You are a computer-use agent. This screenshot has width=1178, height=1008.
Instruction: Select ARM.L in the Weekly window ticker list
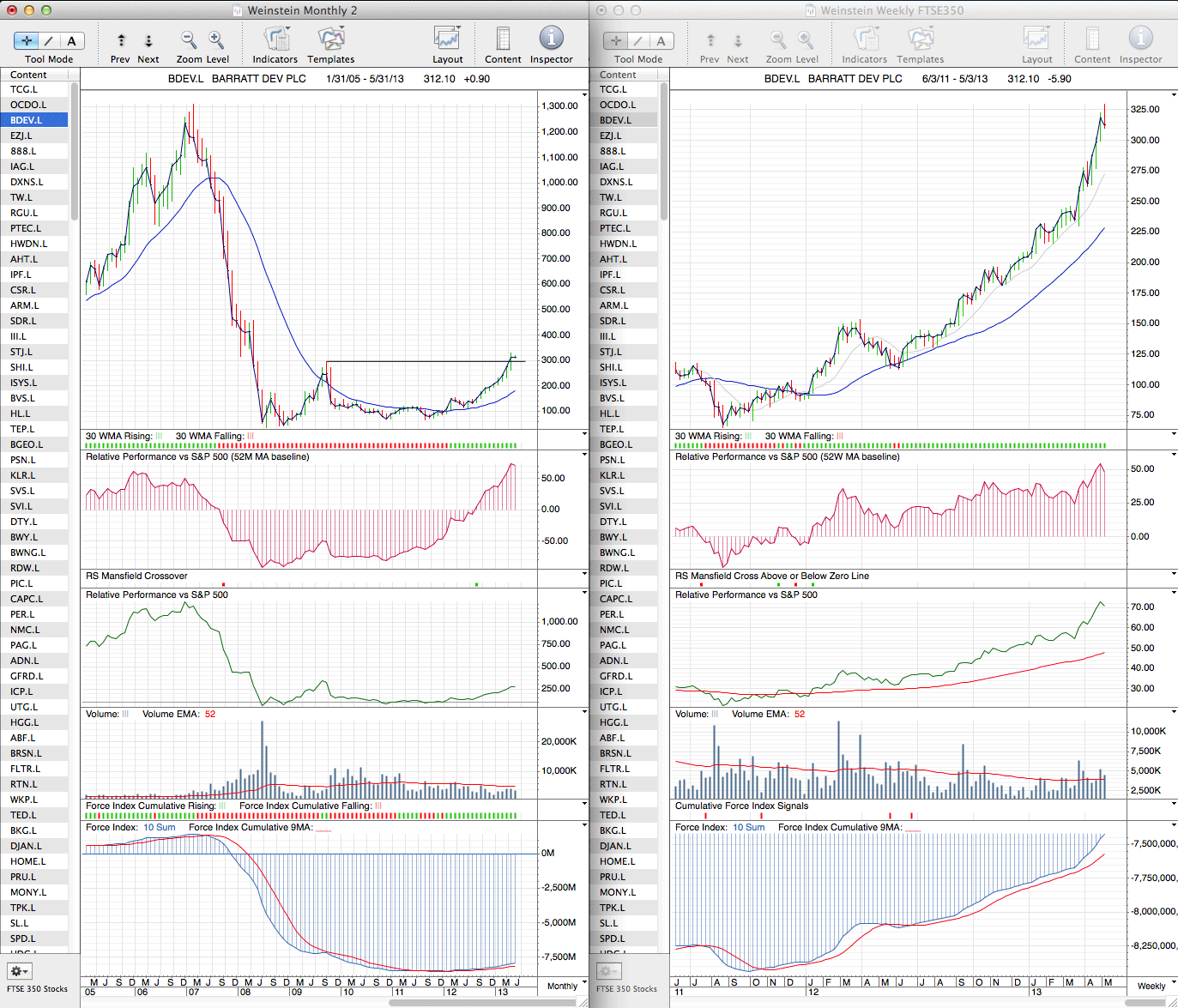coord(613,305)
